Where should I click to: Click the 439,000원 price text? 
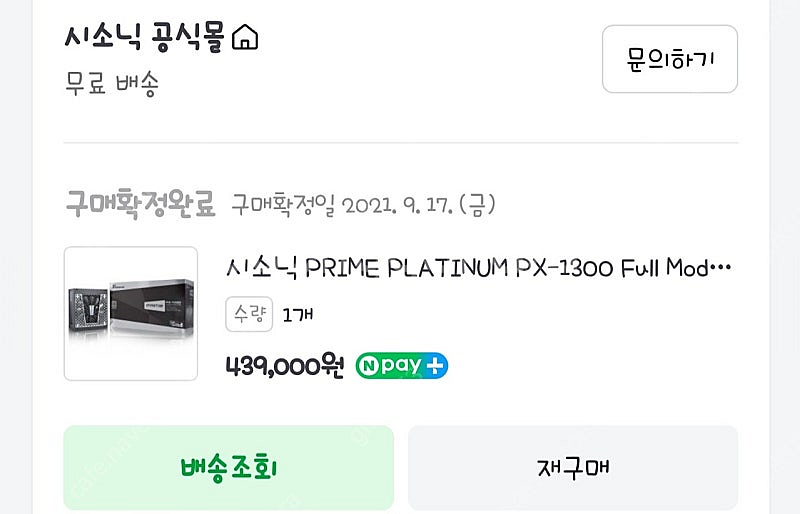tap(285, 365)
